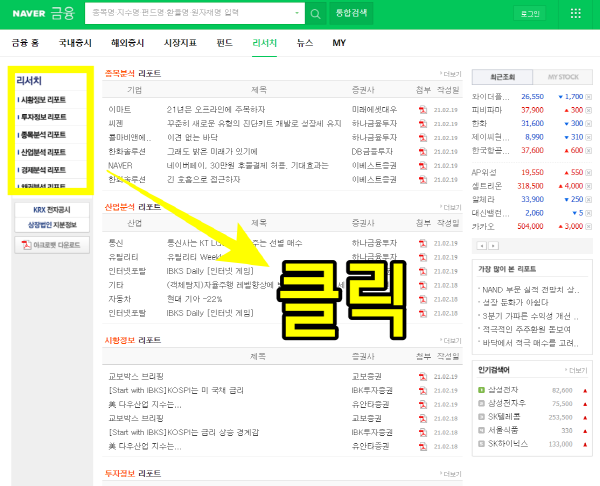Open 산업분석 리포트 in the sidebar

43,152
